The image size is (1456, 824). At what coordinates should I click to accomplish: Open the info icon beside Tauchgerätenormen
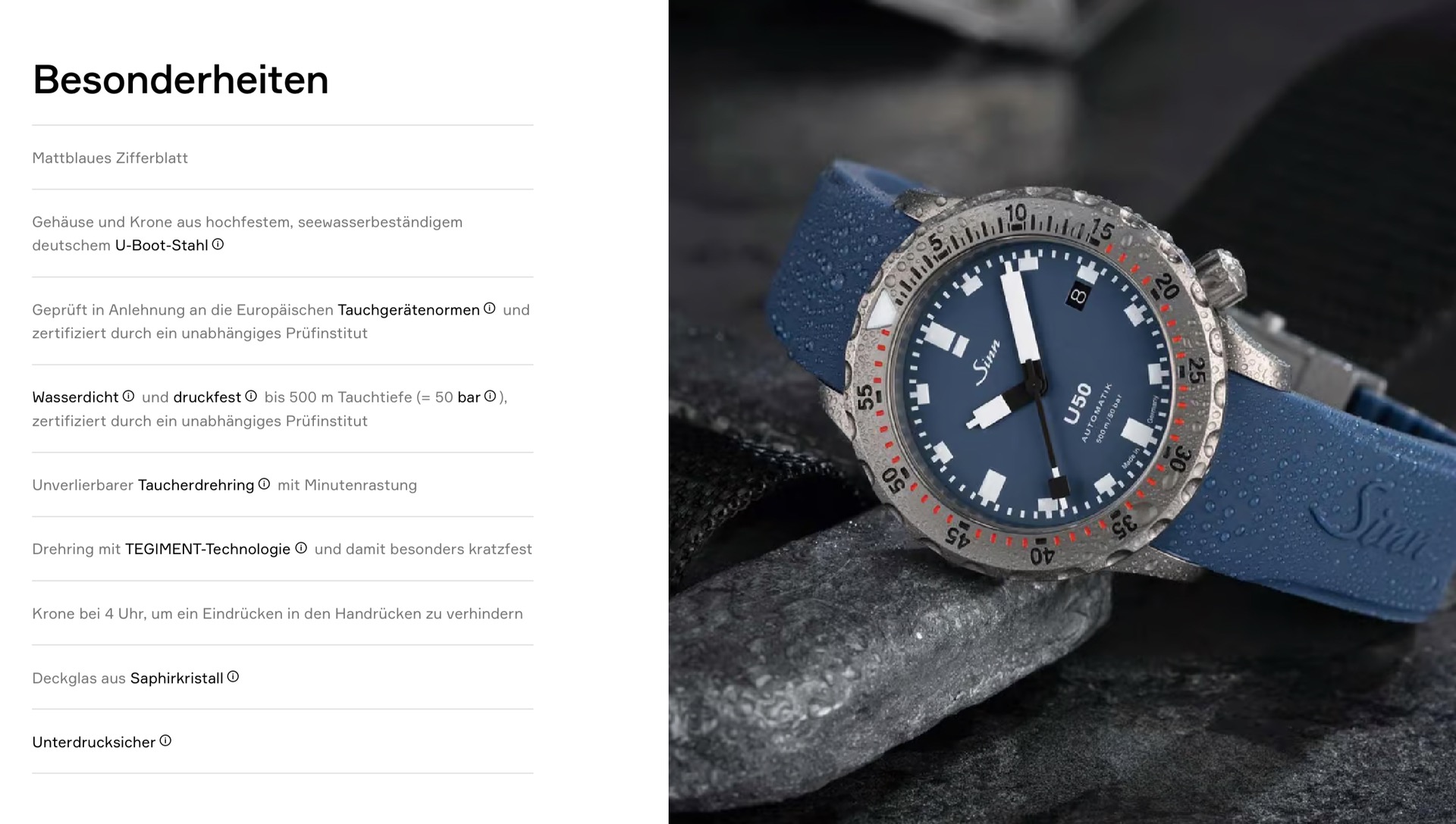489,309
